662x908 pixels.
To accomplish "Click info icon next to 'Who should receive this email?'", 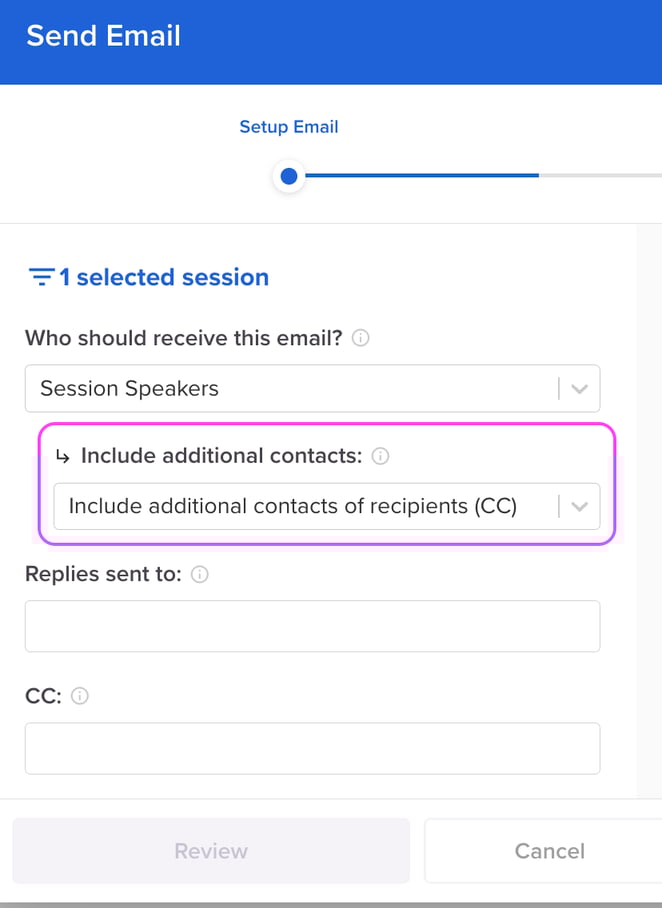I will pos(361,338).
